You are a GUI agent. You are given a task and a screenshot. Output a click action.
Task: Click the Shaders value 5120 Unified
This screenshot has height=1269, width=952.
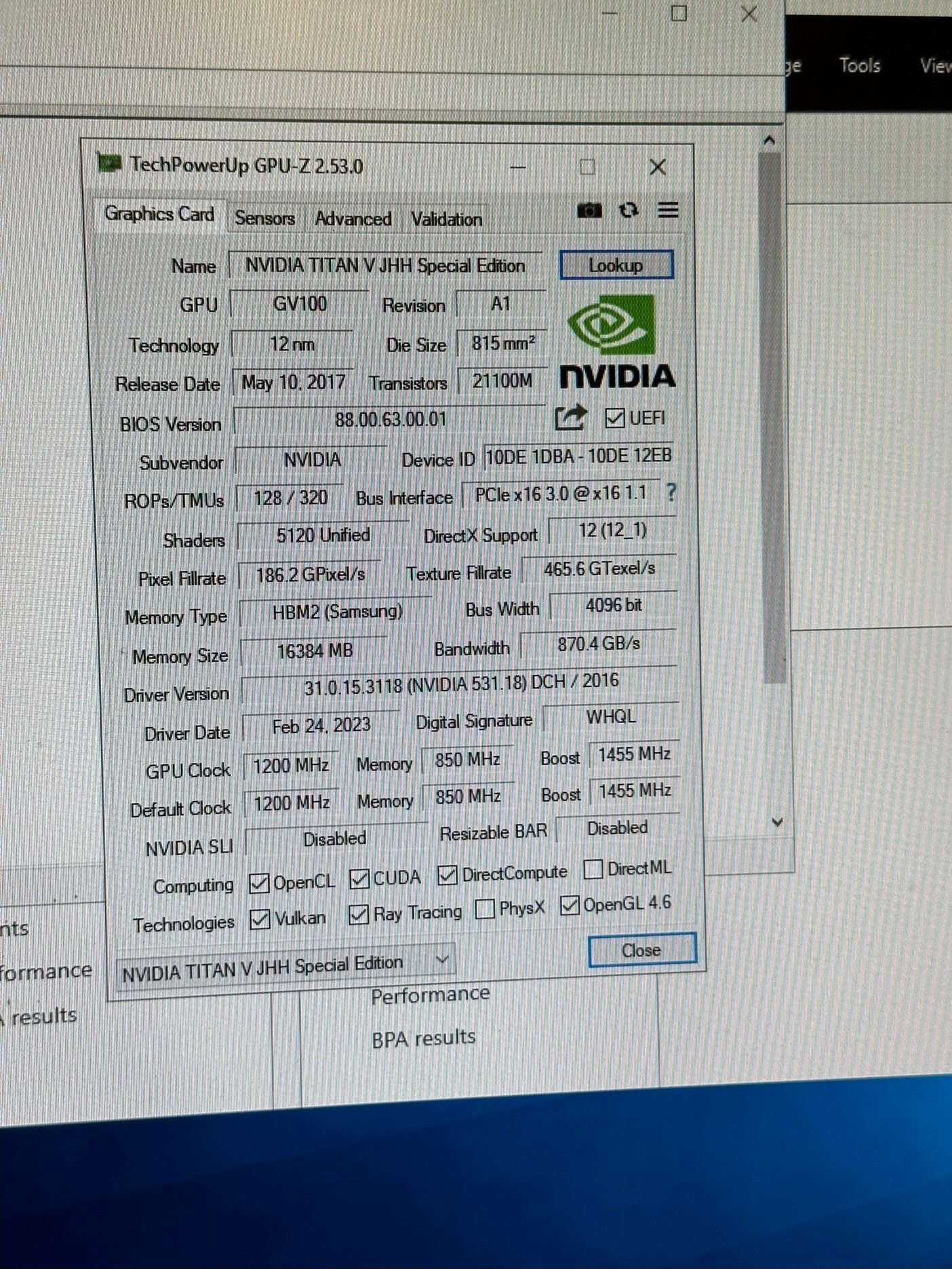point(323,535)
